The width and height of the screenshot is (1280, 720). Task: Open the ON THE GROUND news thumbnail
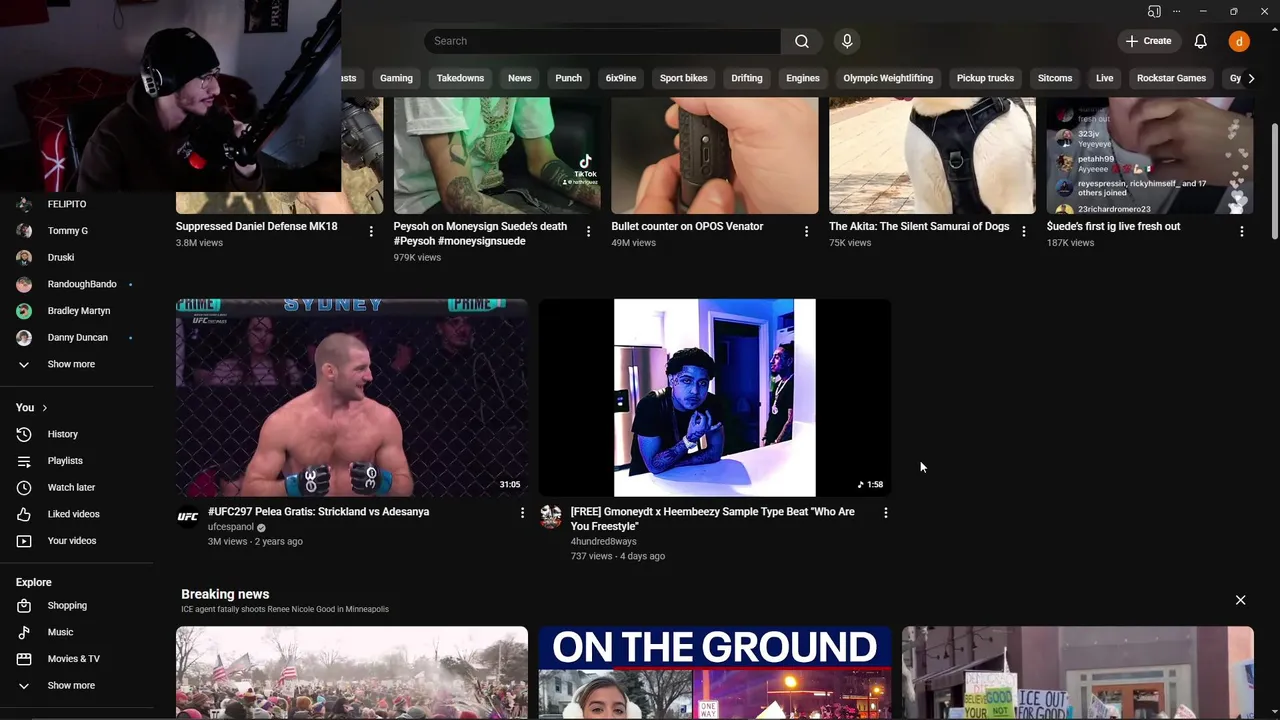coord(715,672)
